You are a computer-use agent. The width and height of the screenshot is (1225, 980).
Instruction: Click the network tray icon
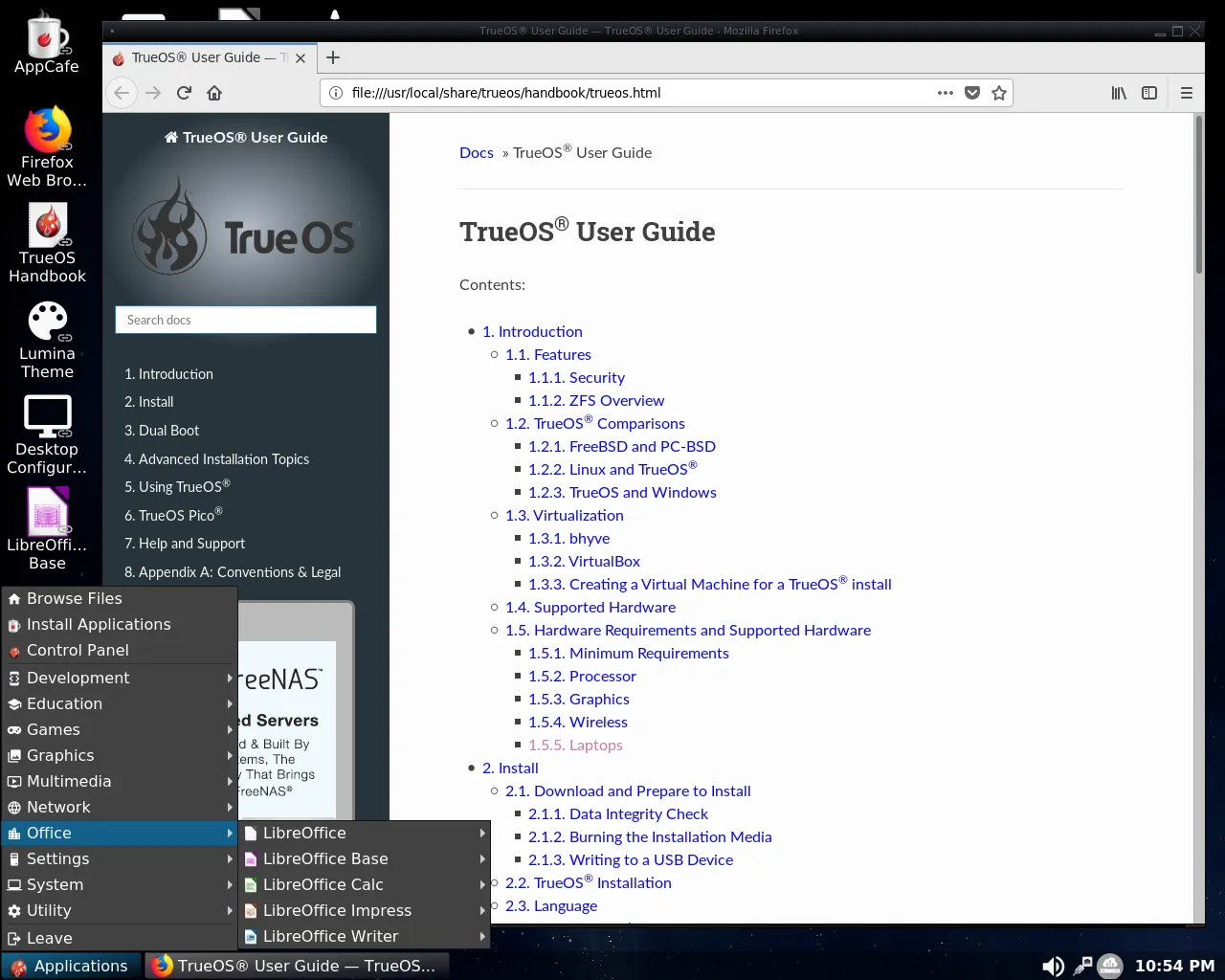click(1082, 966)
